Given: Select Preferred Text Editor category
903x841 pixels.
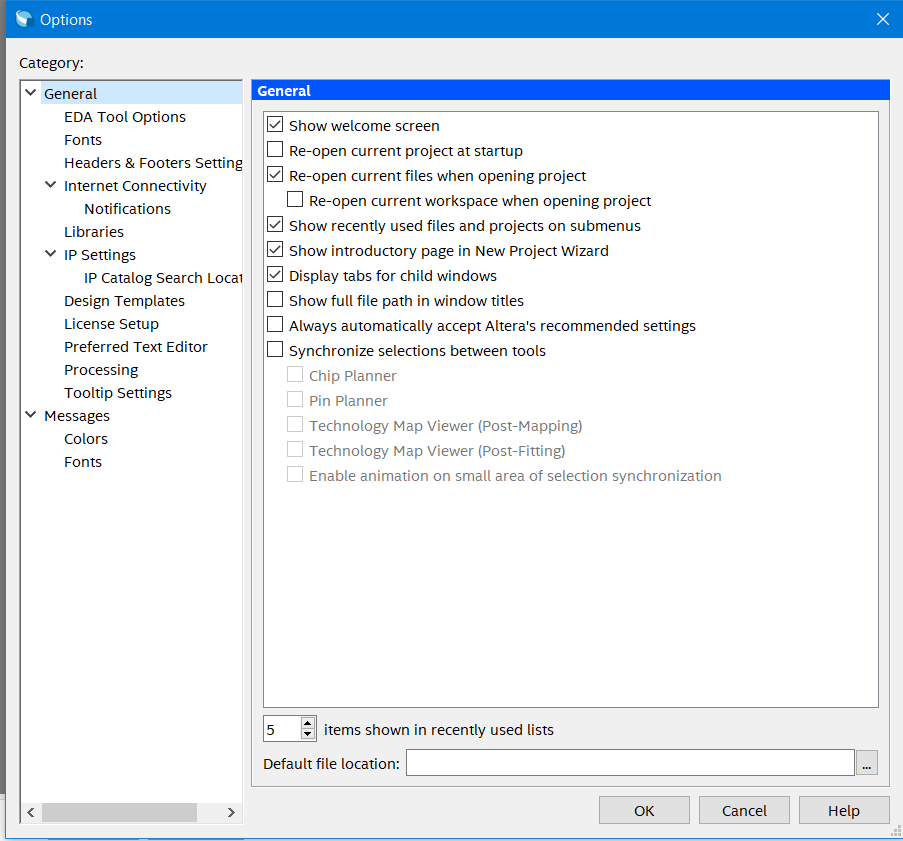Looking at the screenshot, I should tap(136, 347).
